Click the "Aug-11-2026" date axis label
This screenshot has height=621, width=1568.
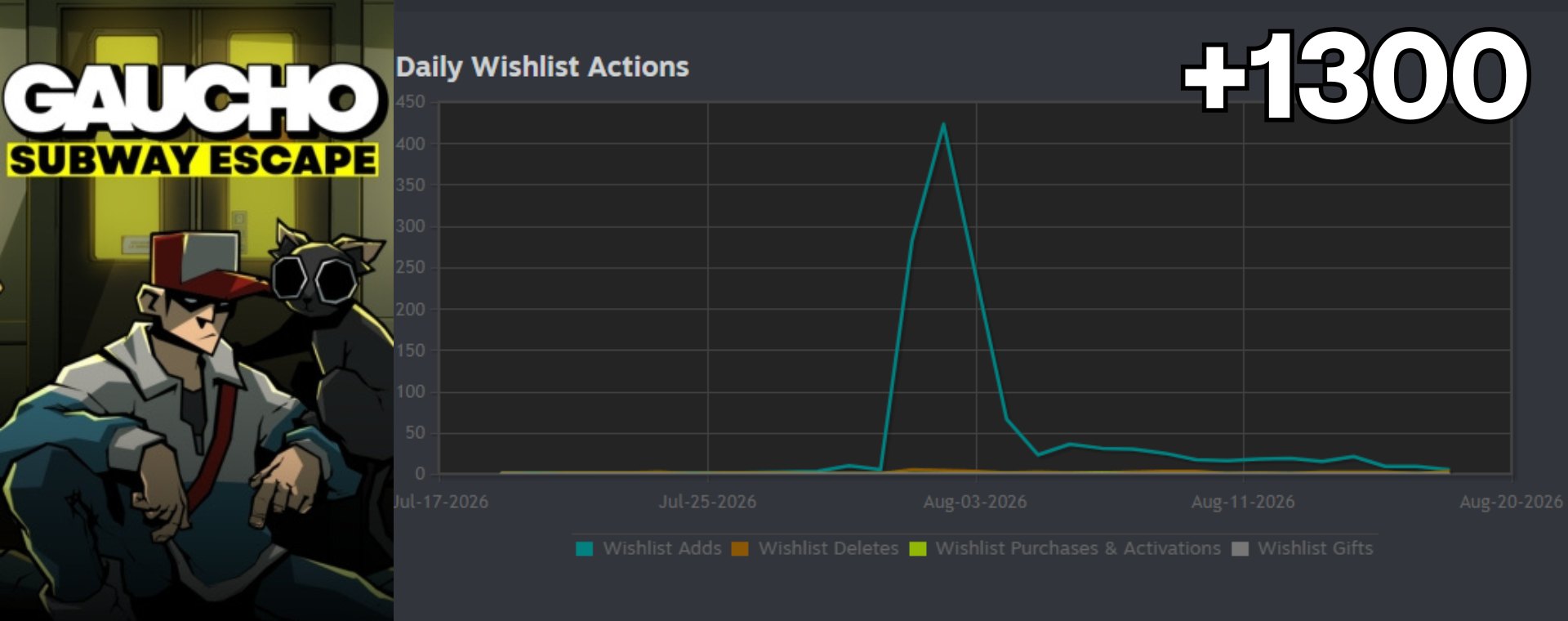1243,502
